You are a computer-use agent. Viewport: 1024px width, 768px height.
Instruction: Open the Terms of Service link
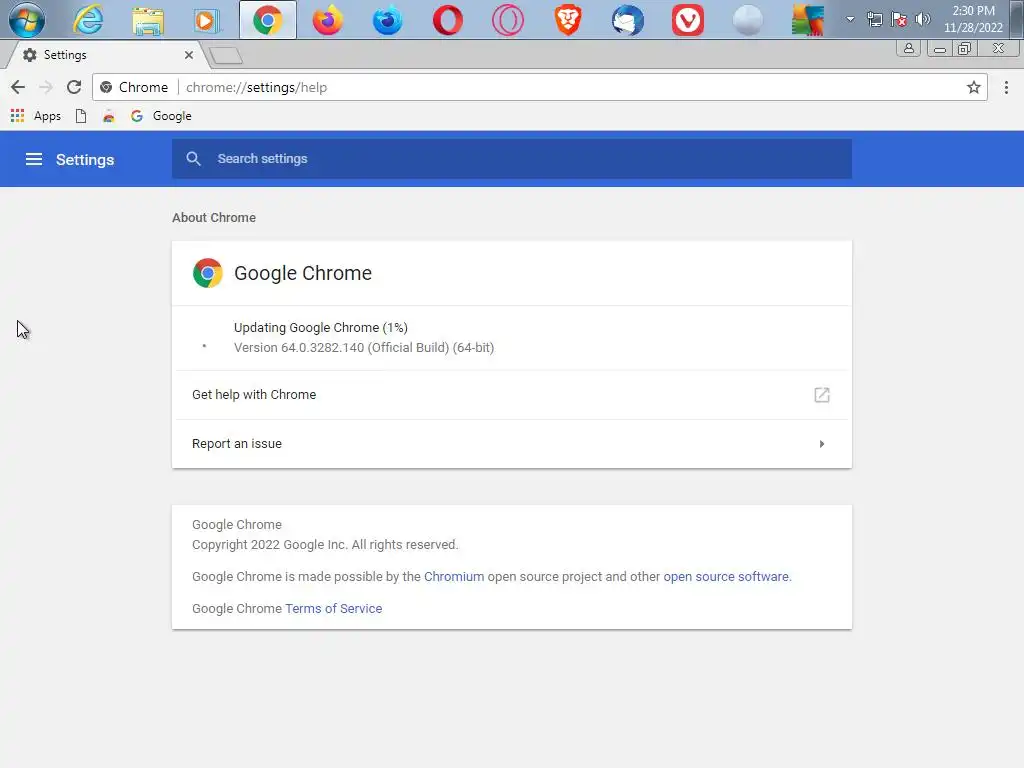(333, 608)
